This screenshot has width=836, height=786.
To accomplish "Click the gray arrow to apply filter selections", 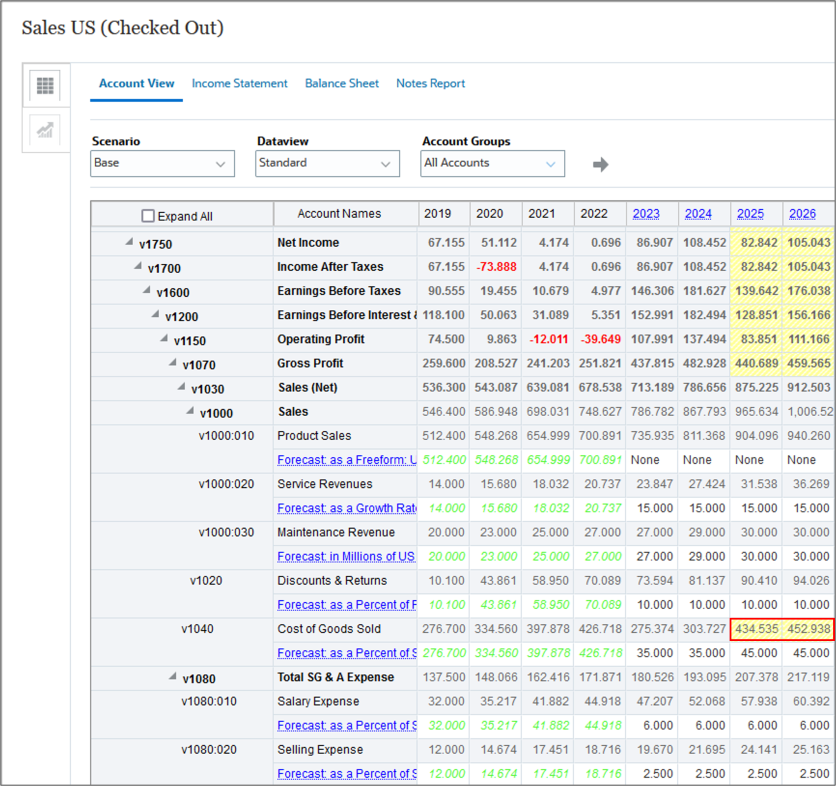I will (x=600, y=164).
